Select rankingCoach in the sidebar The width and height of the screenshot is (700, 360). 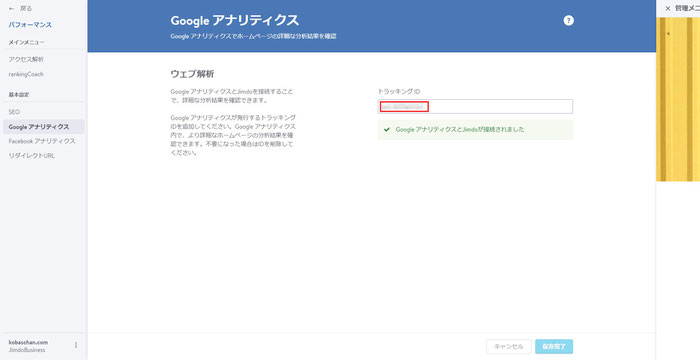26,74
